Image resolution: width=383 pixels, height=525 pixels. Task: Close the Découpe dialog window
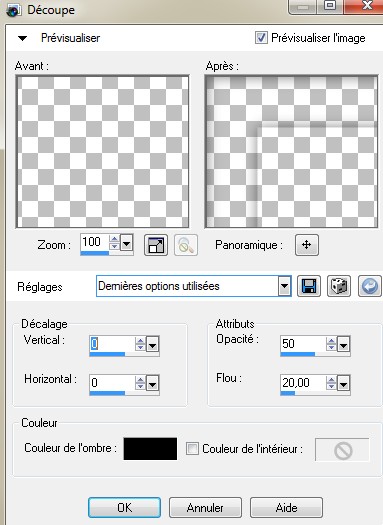click(367, 6)
